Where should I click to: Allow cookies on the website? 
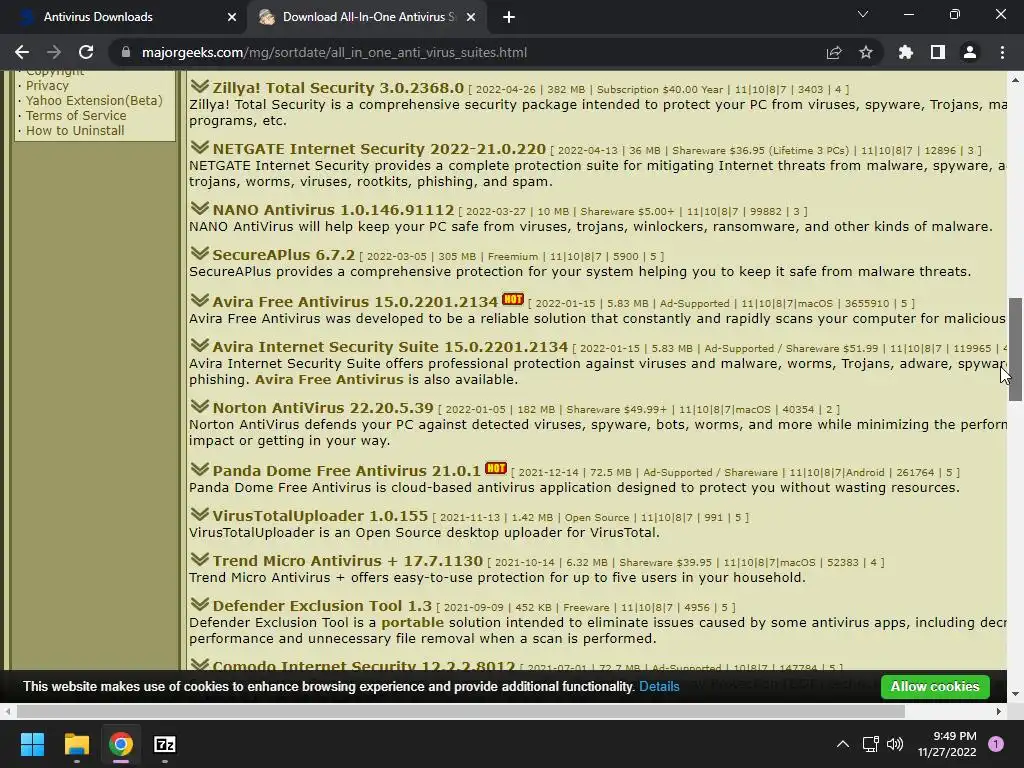(x=935, y=686)
